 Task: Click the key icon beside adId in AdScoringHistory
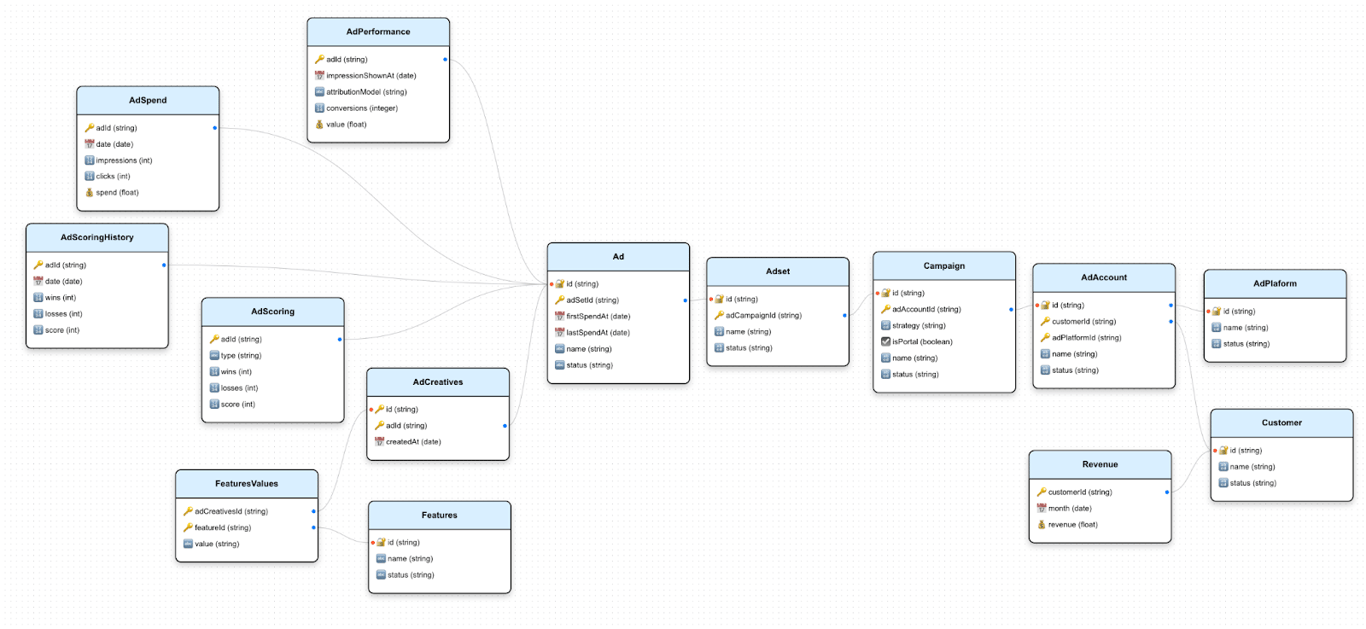coord(38,265)
